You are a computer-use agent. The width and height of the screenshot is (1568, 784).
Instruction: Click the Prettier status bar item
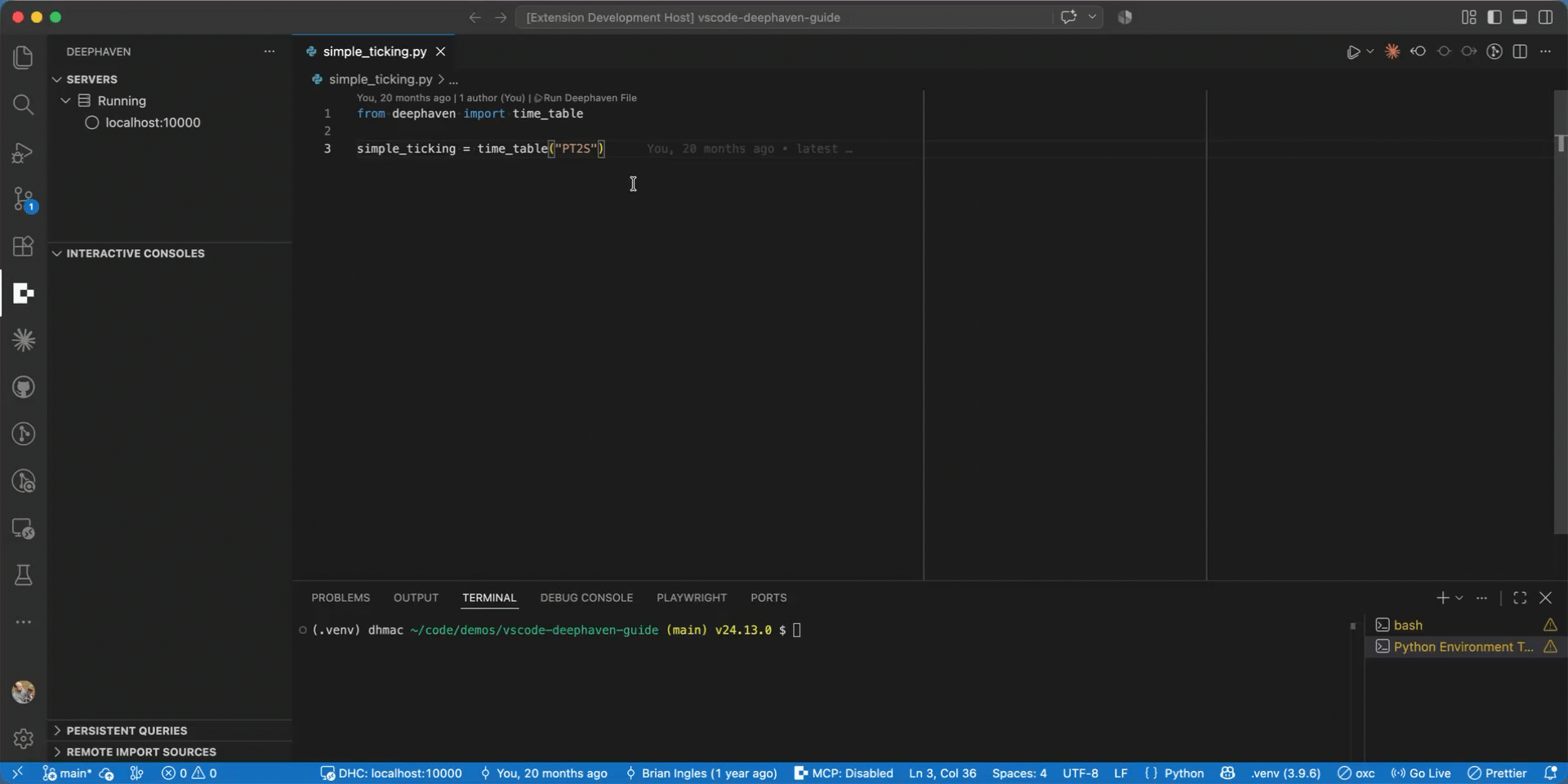click(1497, 773)
